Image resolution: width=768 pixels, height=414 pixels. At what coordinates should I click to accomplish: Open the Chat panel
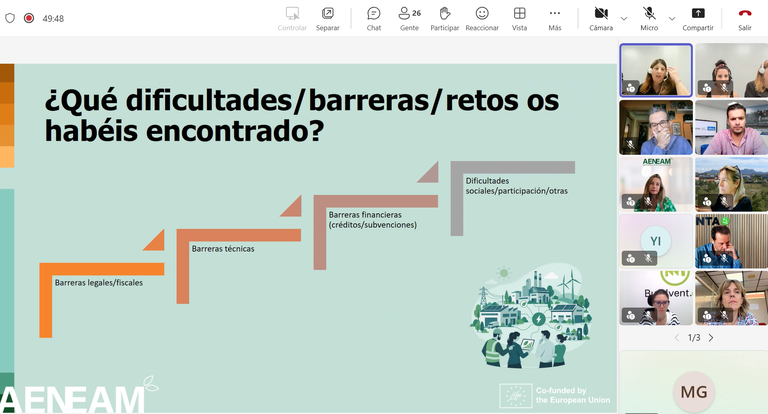tap(374, 19)
